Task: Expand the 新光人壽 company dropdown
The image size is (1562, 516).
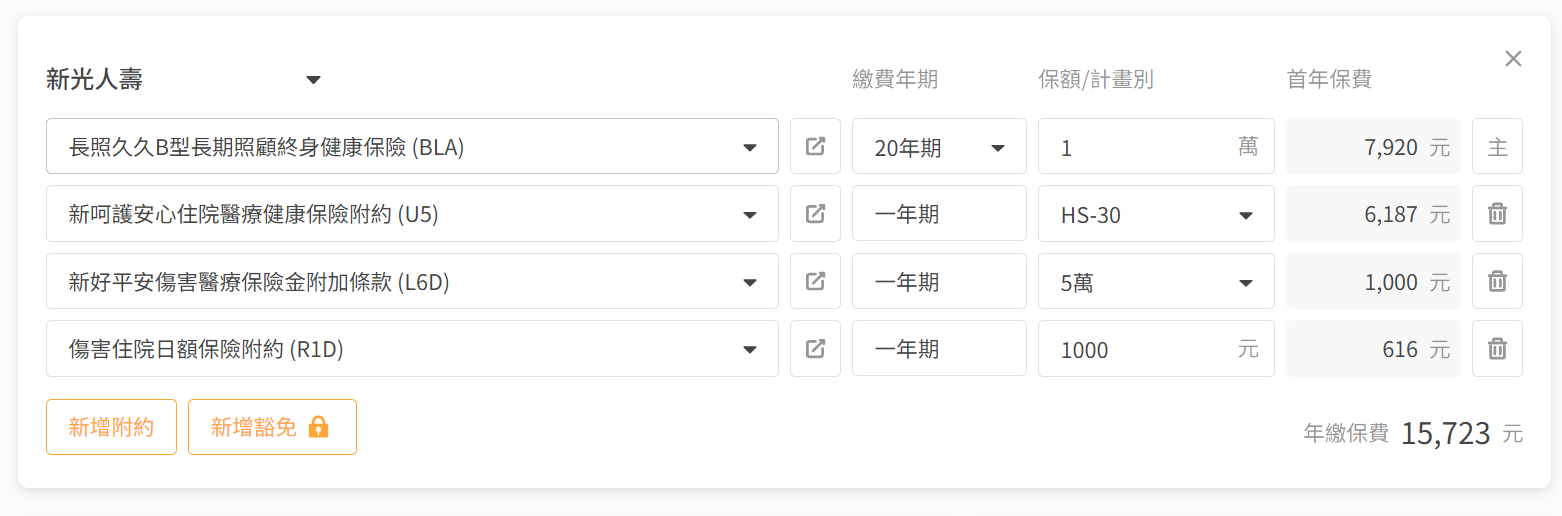Action: coord(313,80)
